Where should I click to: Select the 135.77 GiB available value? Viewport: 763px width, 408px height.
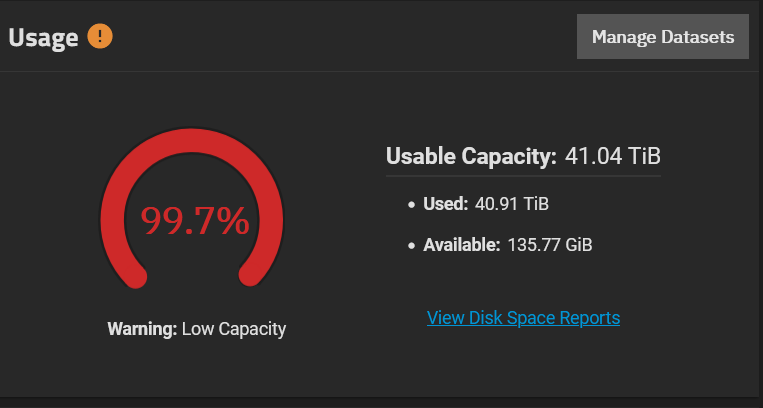coord(550,244)
